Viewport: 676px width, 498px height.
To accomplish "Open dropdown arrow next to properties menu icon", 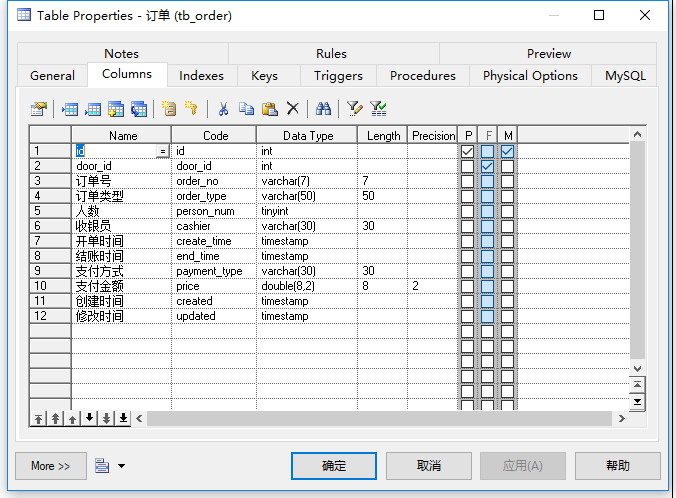I will (x=122, y=466).
